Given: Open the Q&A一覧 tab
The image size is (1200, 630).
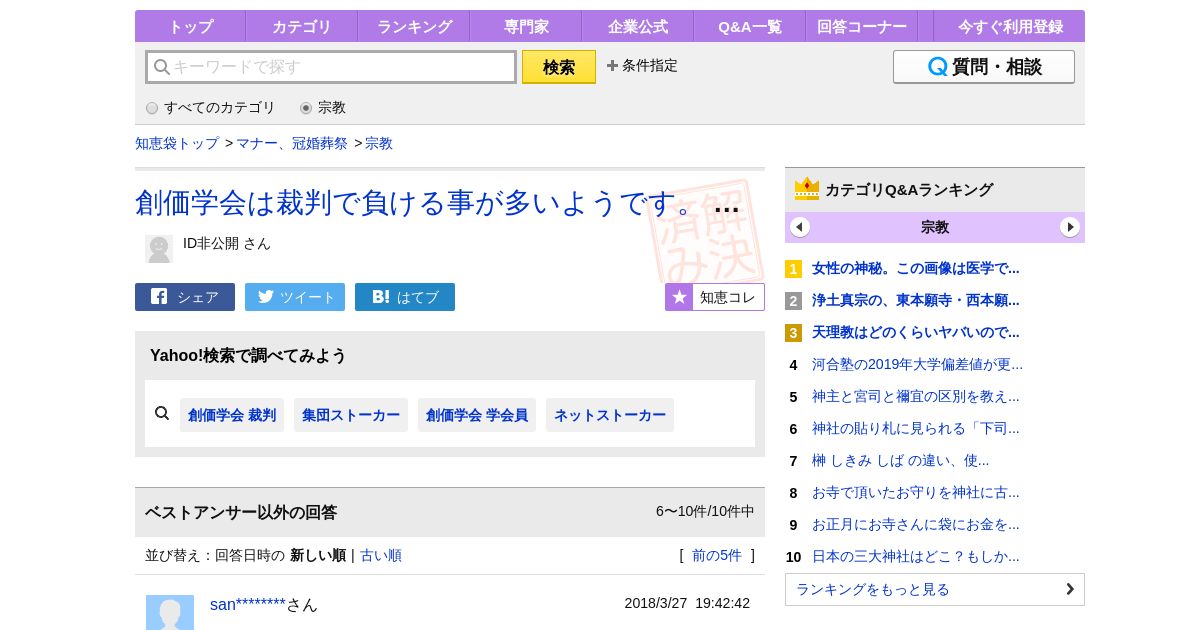Looking at the screenshot, I should click(x=749, y=26).
